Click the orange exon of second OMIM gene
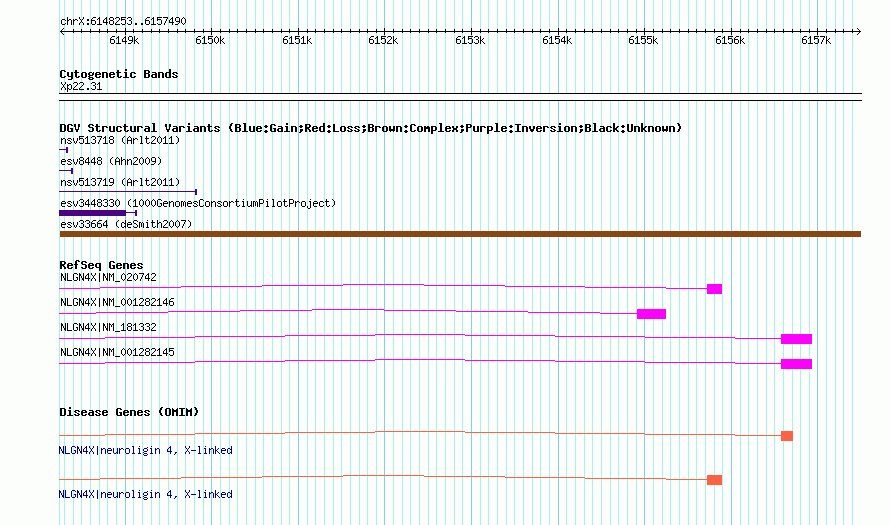This screenshot has height=525, width=890. (x=715, y=480)
